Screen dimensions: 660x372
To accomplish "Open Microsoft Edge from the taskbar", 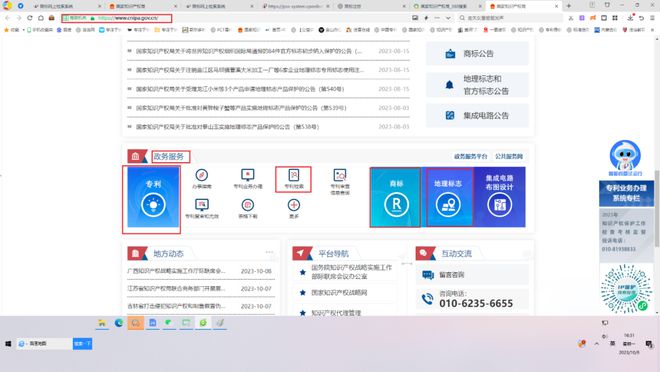I will 119,323.
